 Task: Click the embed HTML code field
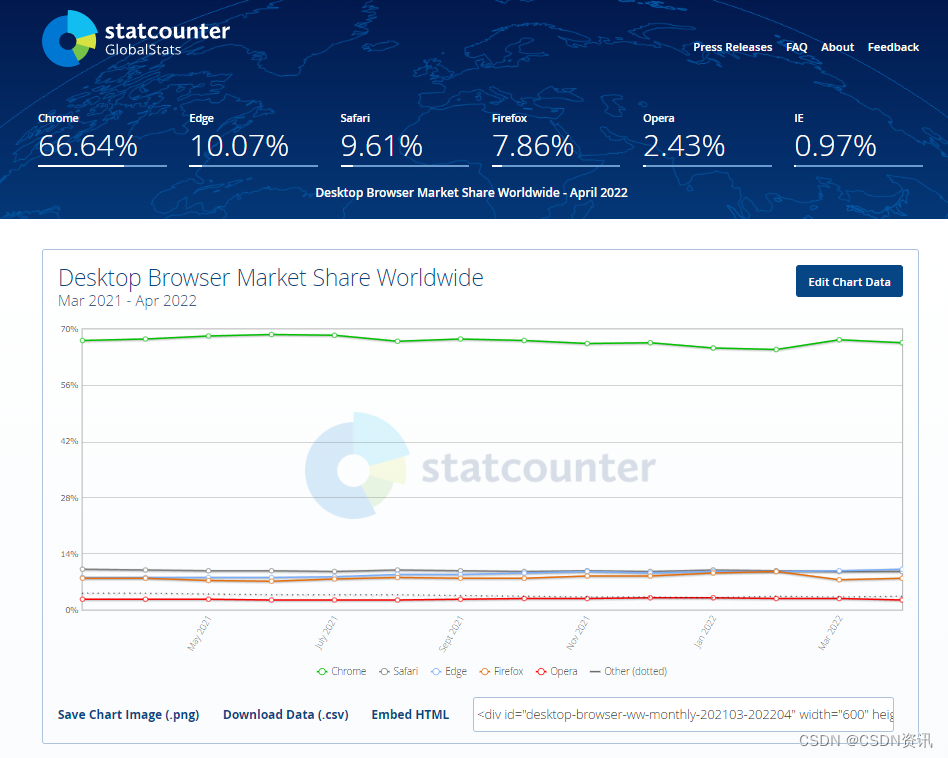point(683,714)
